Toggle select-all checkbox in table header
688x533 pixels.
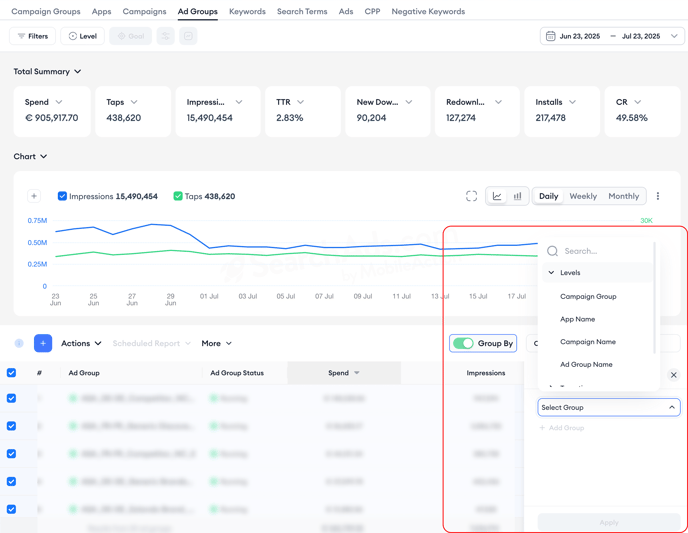11,373
